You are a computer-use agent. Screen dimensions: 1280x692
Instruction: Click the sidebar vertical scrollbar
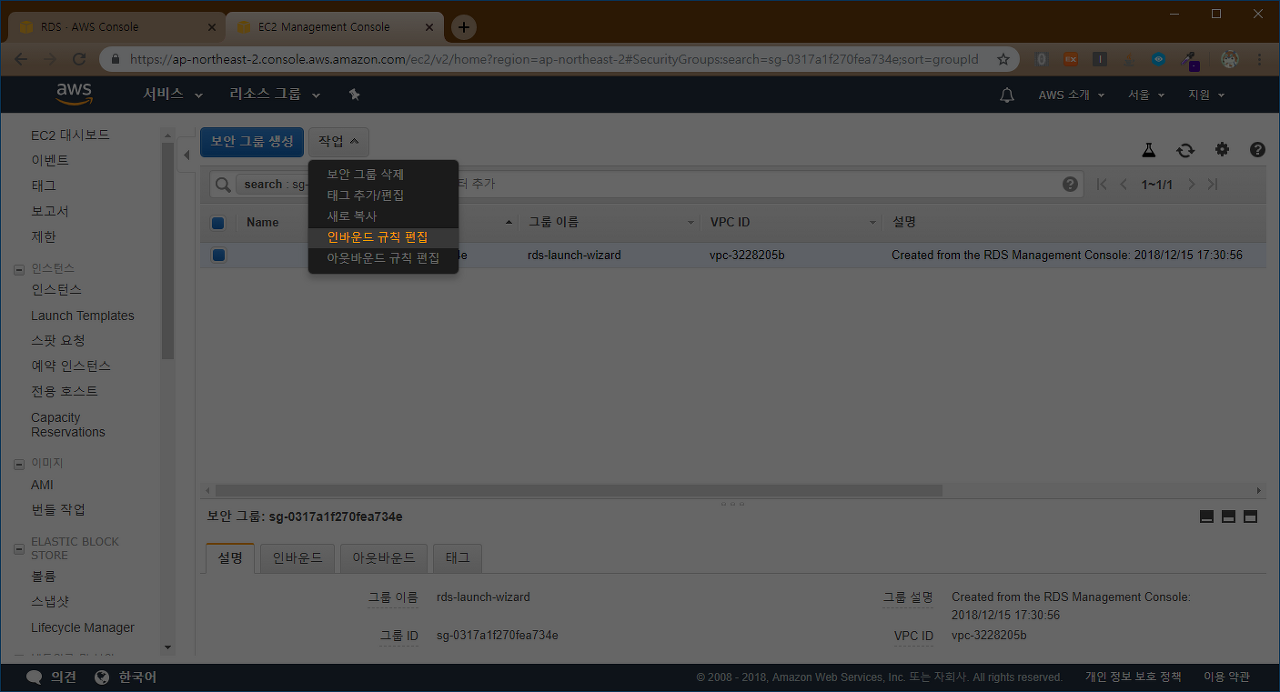[168, 250]
